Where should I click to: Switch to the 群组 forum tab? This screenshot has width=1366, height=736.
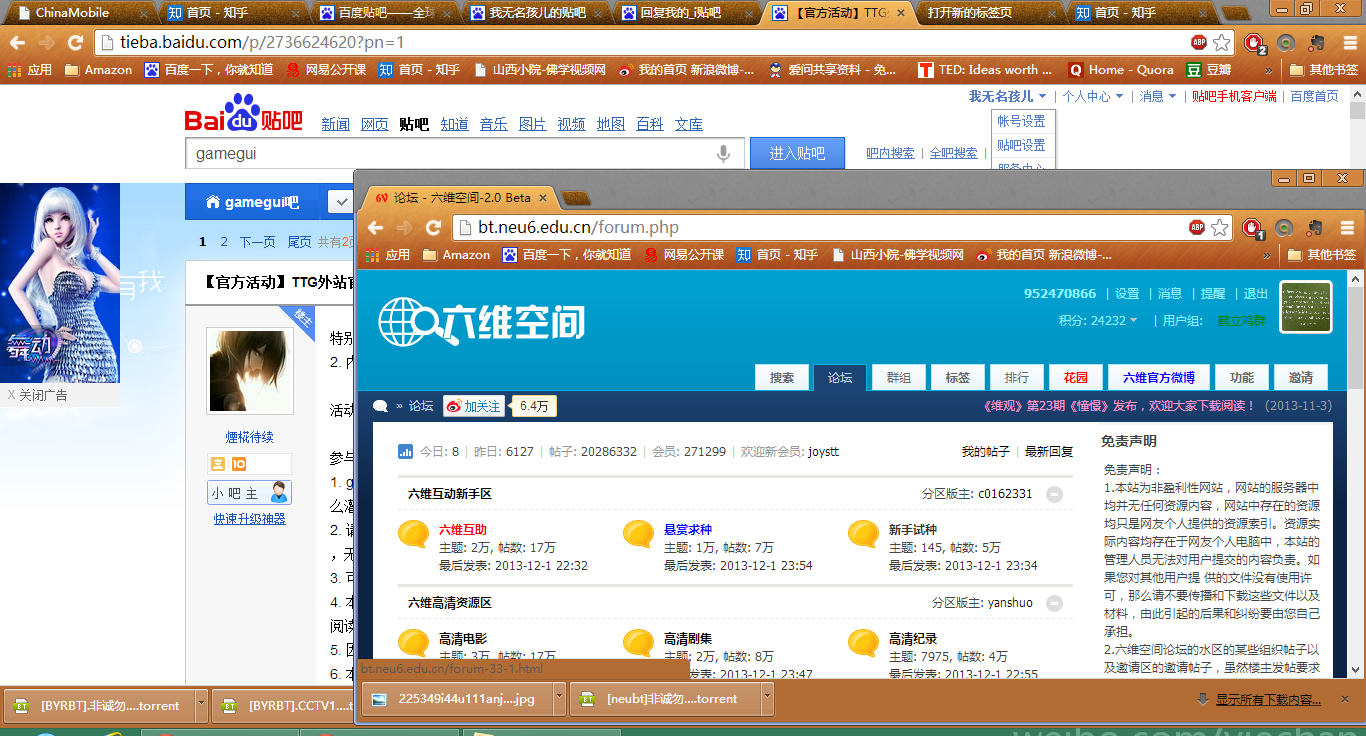[x=899, y=378]
